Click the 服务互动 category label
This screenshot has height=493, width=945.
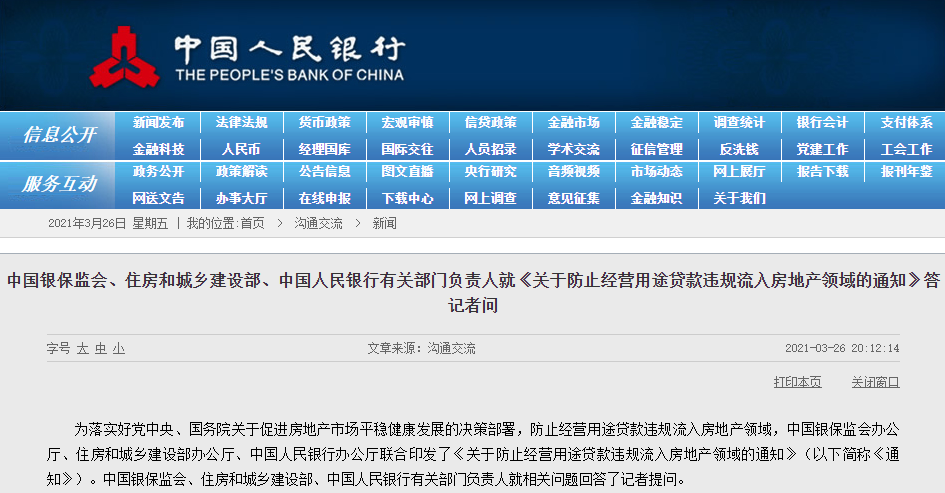point(60,184)
